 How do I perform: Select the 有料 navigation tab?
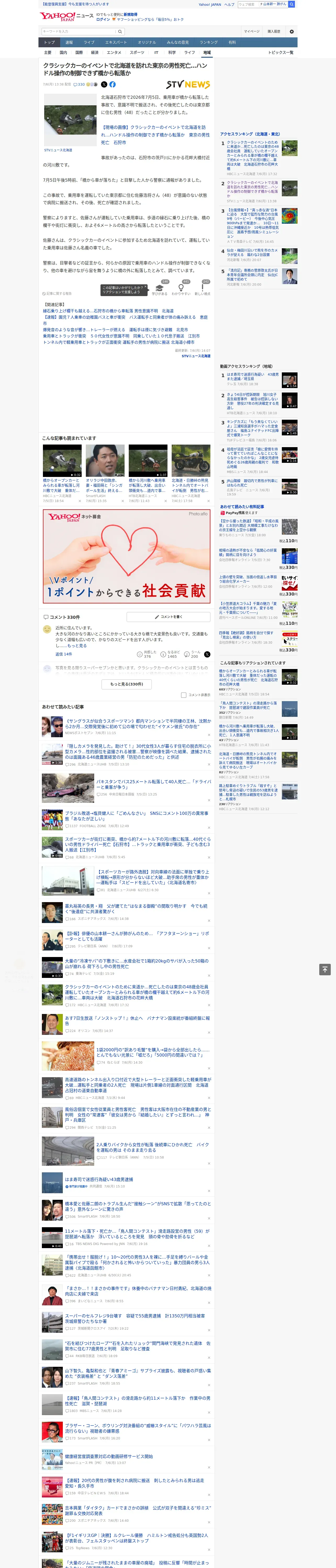(232, 43)
